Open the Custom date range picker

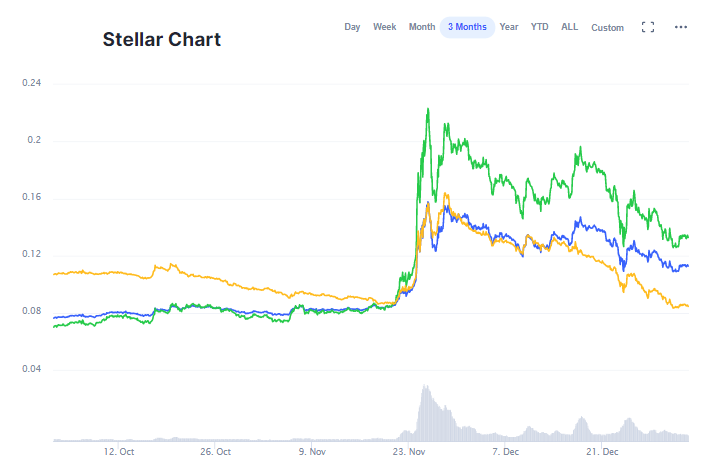click(607, 27)
